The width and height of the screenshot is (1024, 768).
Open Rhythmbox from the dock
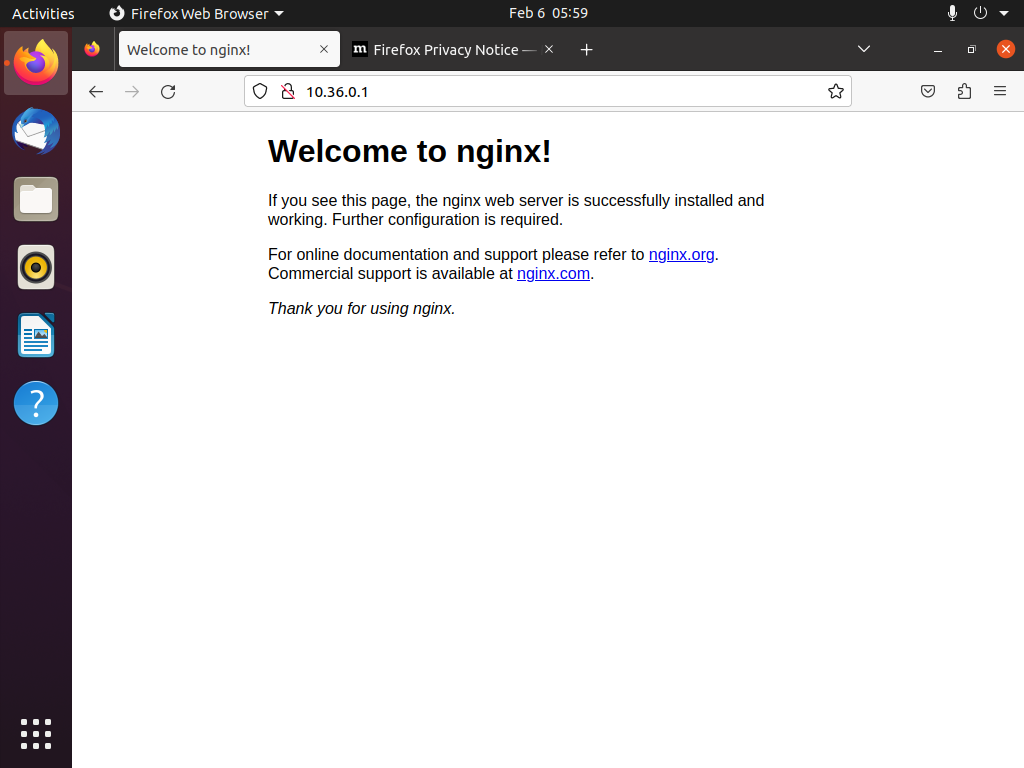[x=36, y=267]
